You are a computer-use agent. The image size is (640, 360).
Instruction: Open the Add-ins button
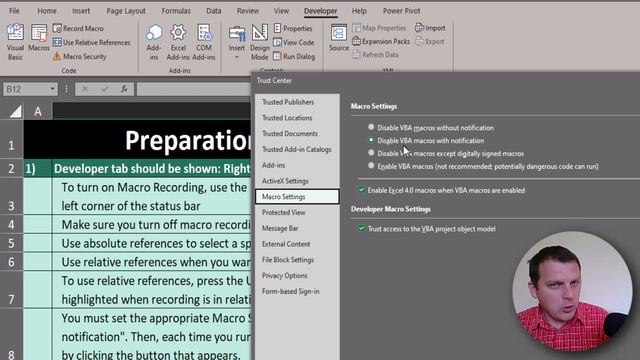[x=154, y=42]
